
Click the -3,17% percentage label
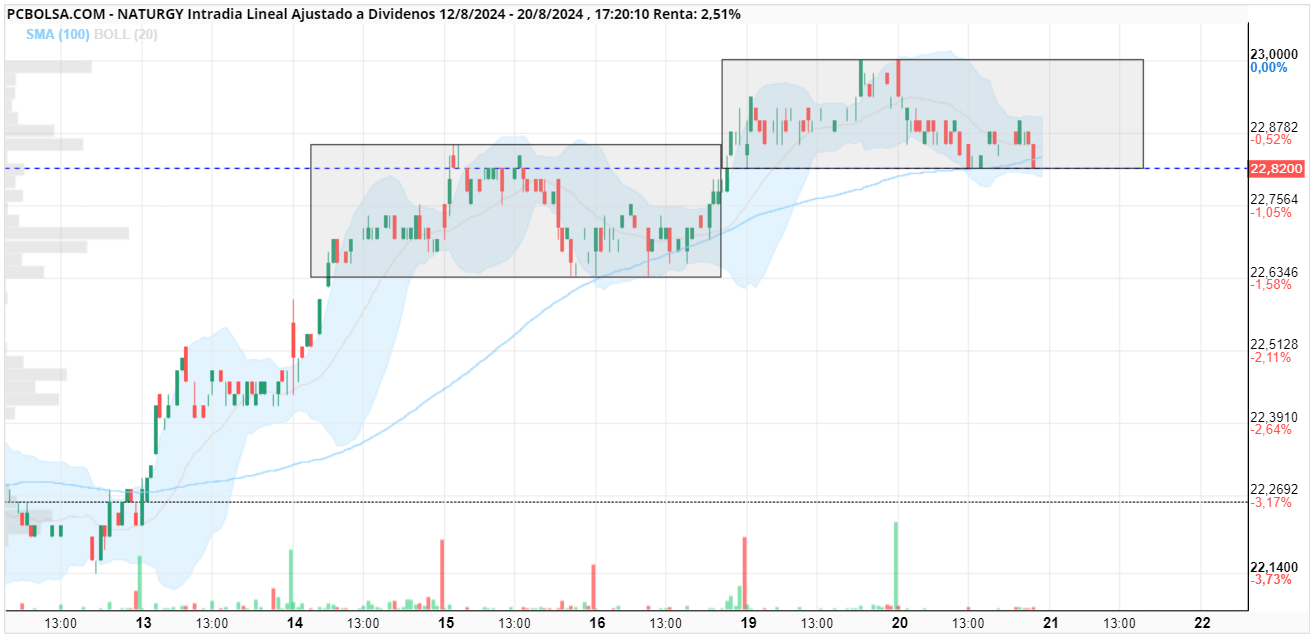pos(1271,502)
